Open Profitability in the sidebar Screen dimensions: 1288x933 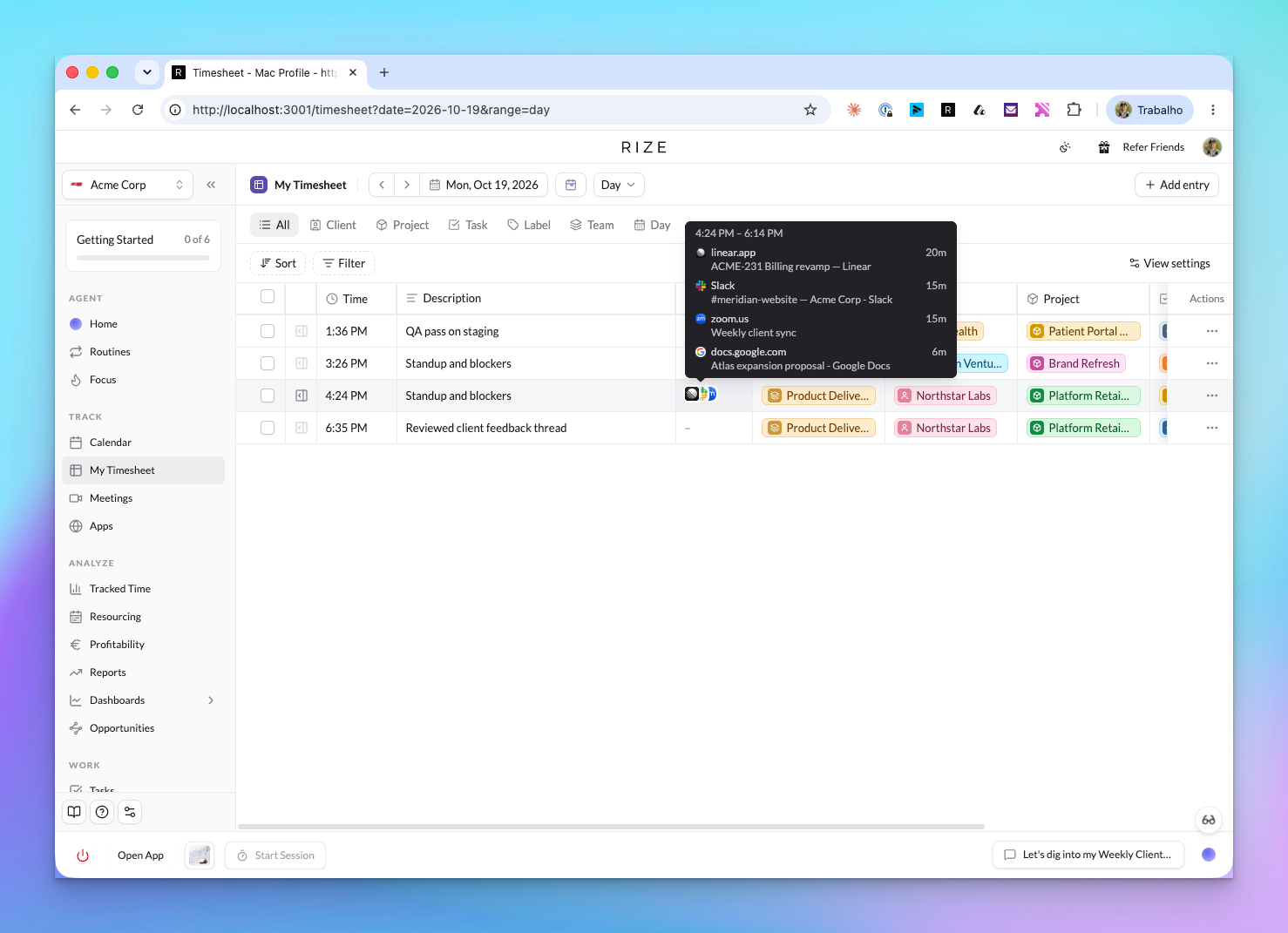coord(143,645)
